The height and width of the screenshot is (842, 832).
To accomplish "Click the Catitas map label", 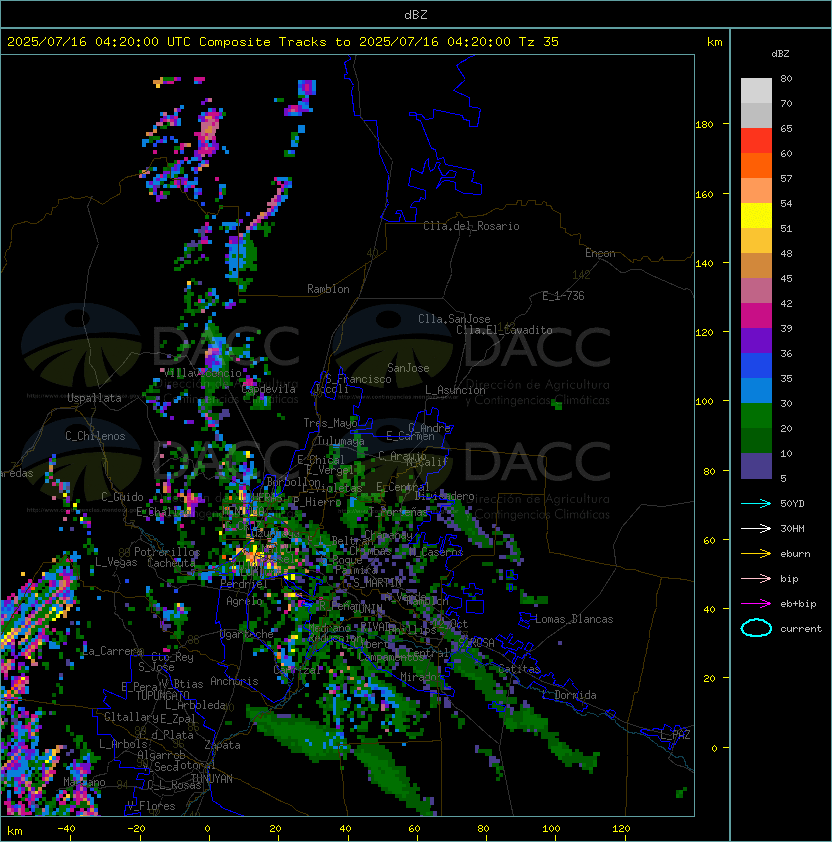I will [519, 670].
